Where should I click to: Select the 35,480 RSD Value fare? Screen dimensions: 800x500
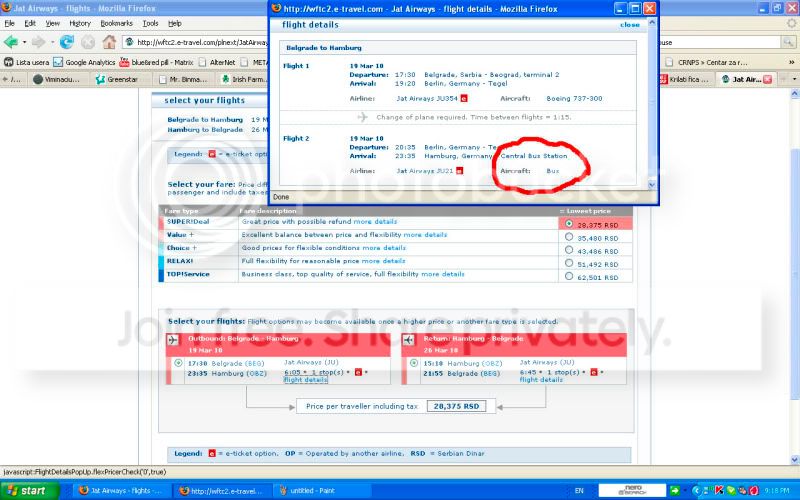[569, 237]
